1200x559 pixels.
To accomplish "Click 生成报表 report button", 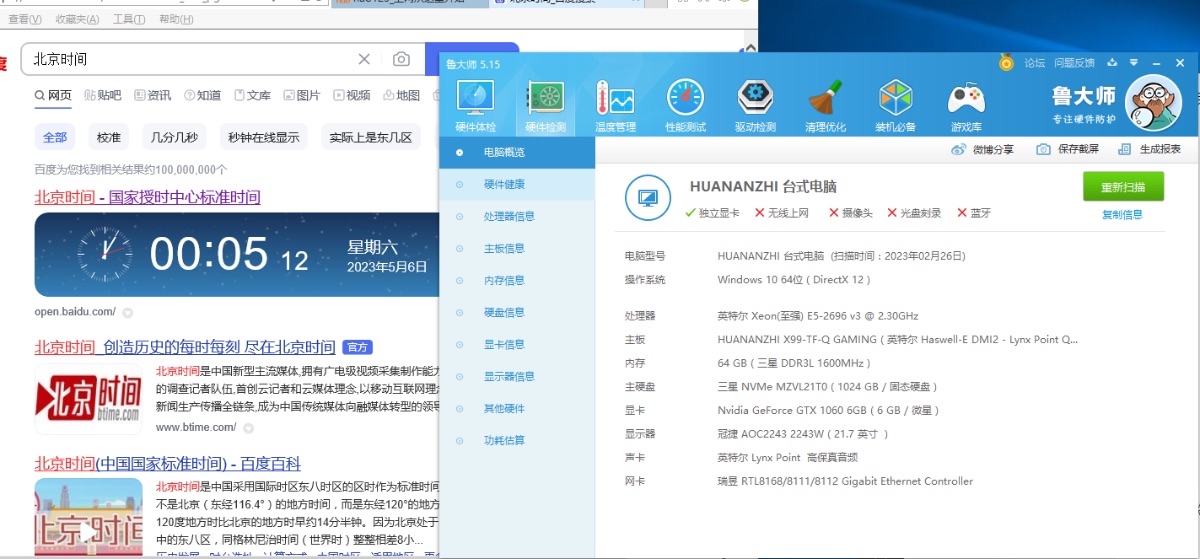I will click(x=1149, y=149).
